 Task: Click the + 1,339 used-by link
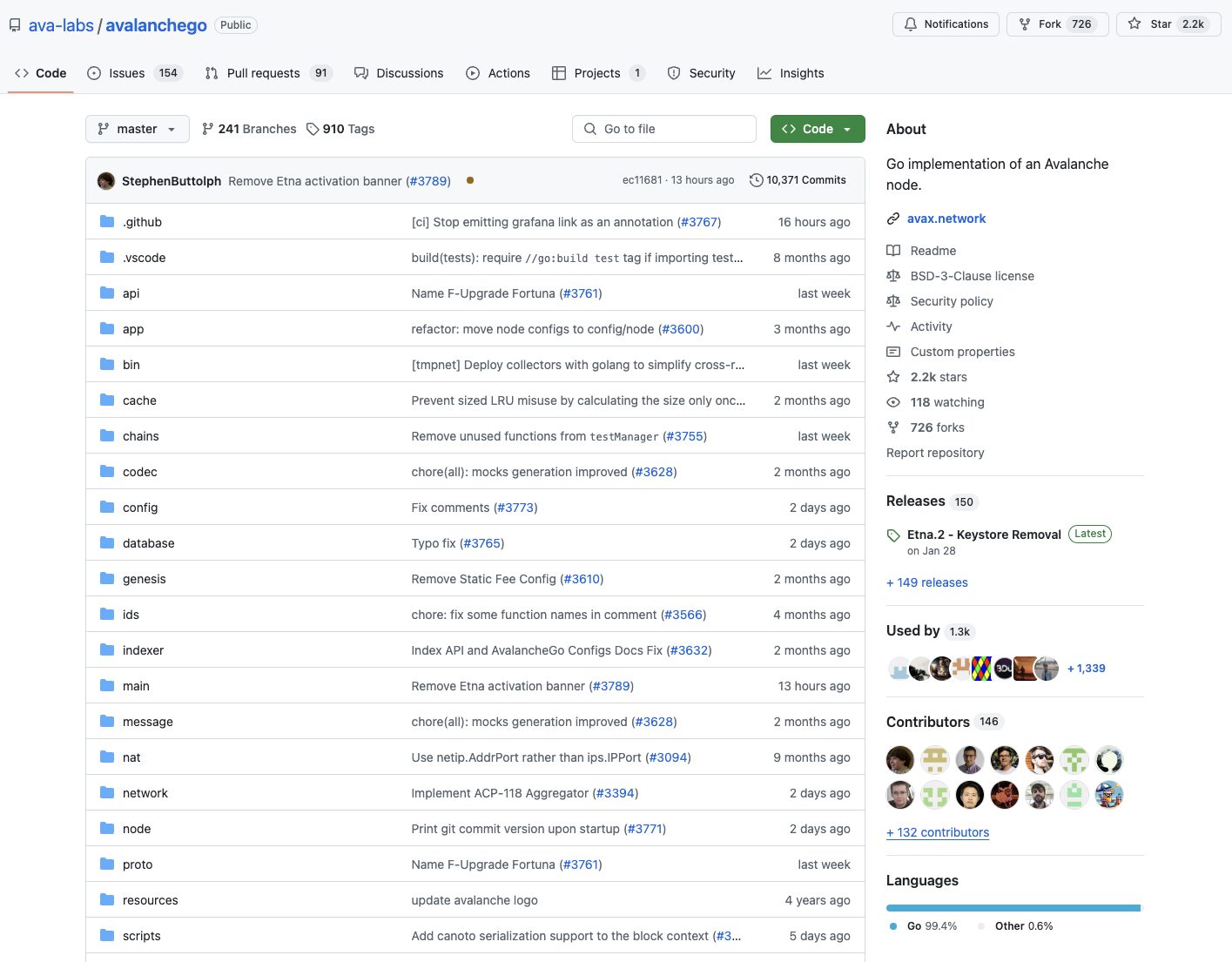1087,669
